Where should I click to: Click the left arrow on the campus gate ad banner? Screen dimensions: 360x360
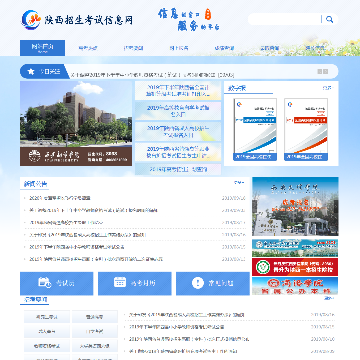coord(254,207)
